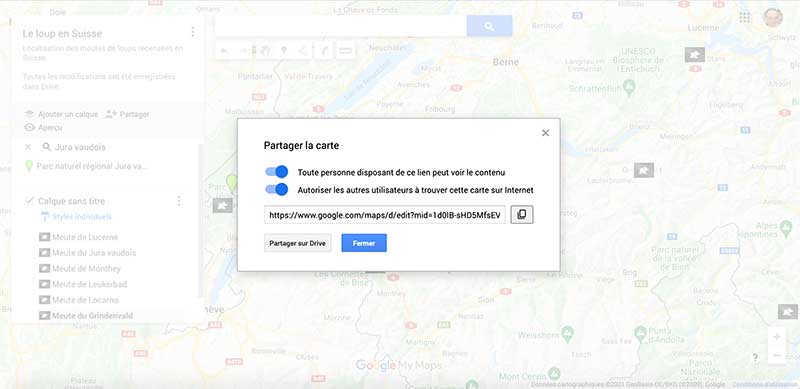Toggle off link viewing permission switch
Screen dimensions: 800x389
pos(277,172)
